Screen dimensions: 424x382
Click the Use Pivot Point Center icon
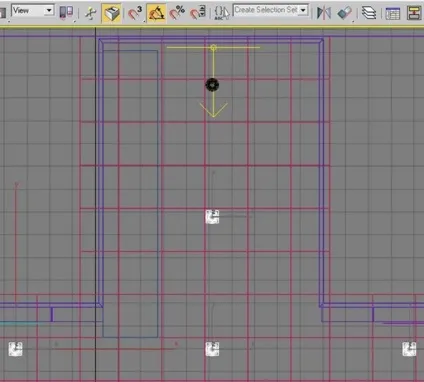point(66,13)
